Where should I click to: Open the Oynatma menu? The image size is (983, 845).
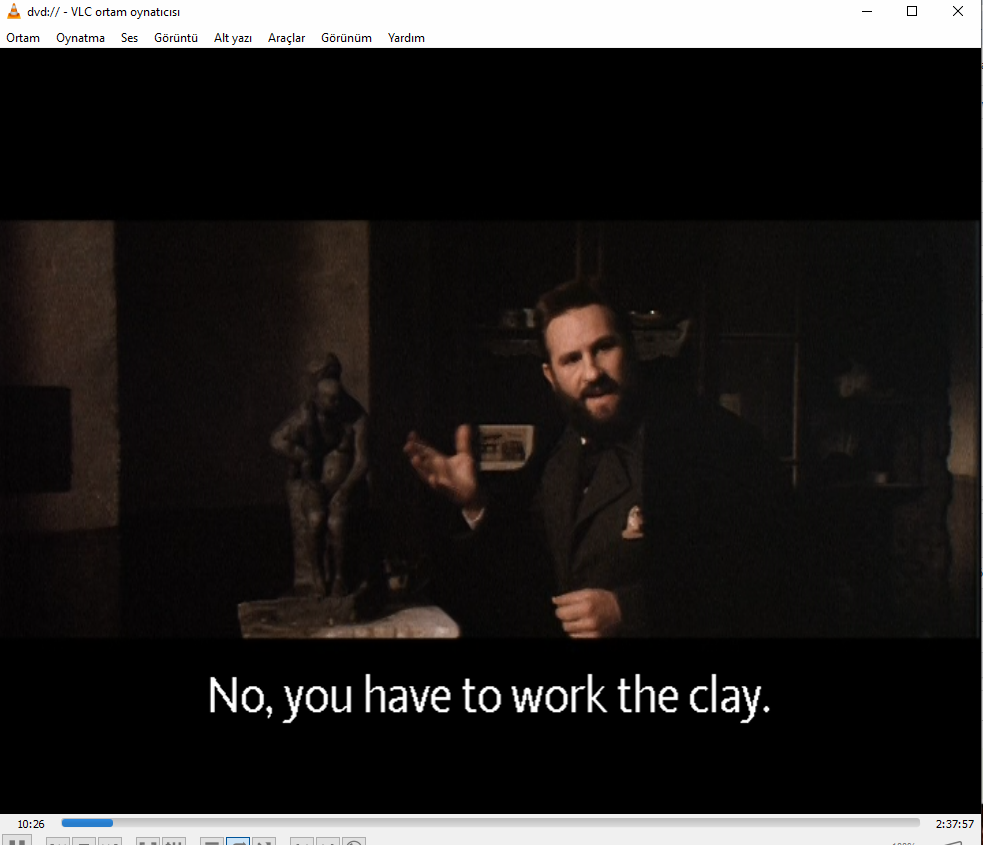pos(80,38)
